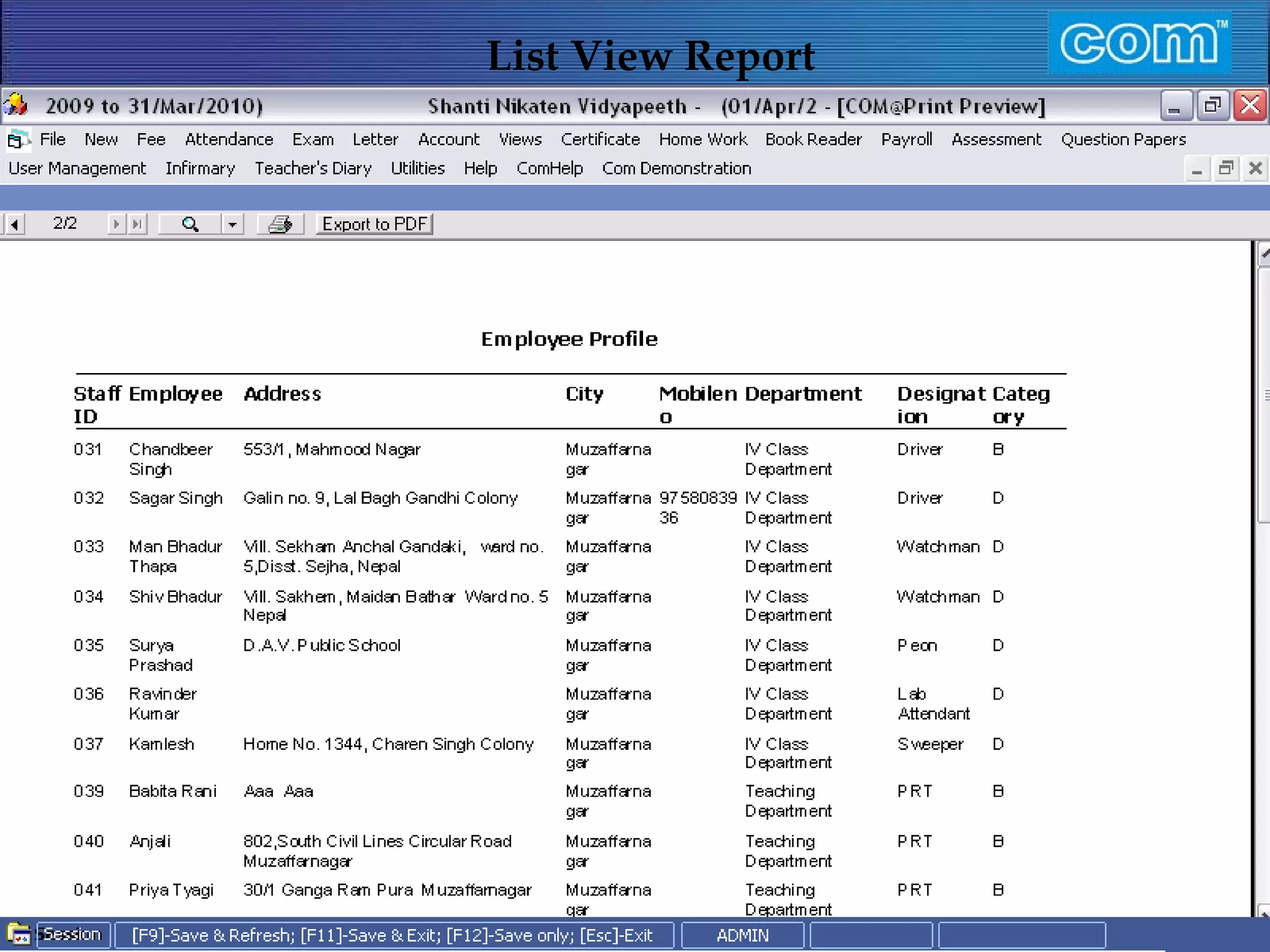
Task: Open the Views menu
Action: pyautogui.click(x=520, y=139)
